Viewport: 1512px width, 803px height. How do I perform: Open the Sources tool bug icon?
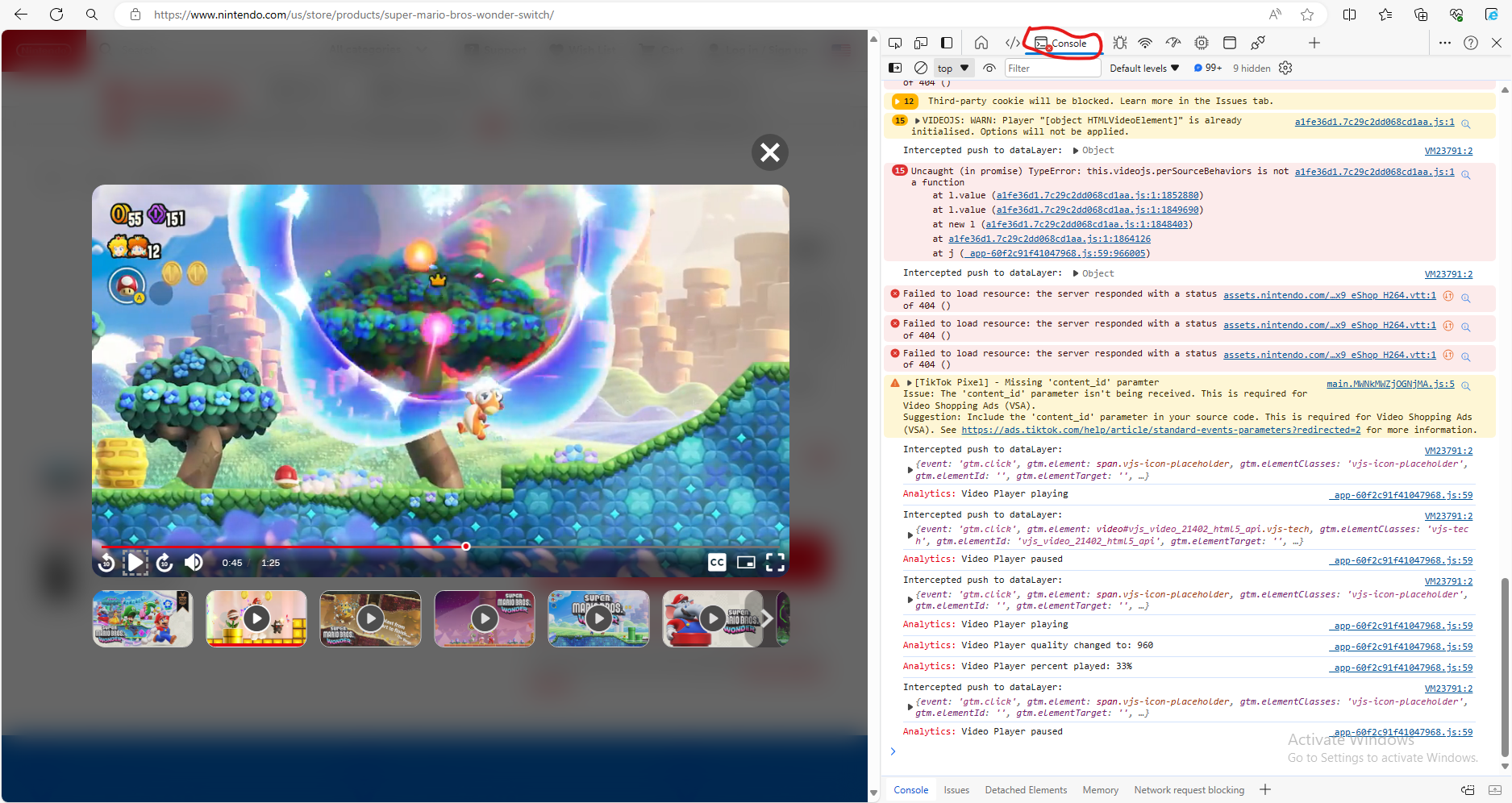[1120, 43]
